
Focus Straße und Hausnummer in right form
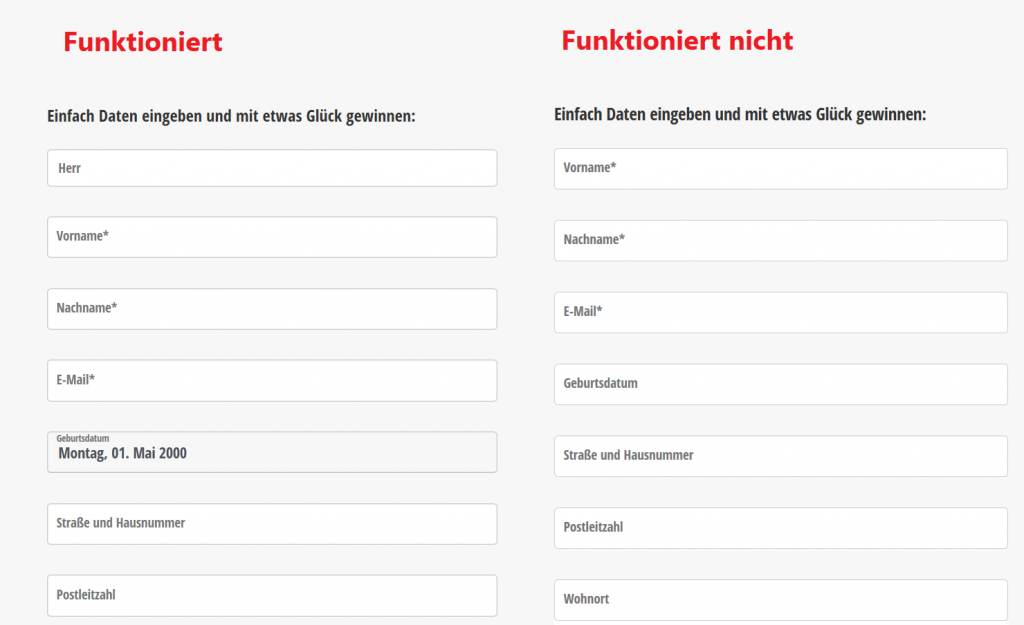[780, 456]
